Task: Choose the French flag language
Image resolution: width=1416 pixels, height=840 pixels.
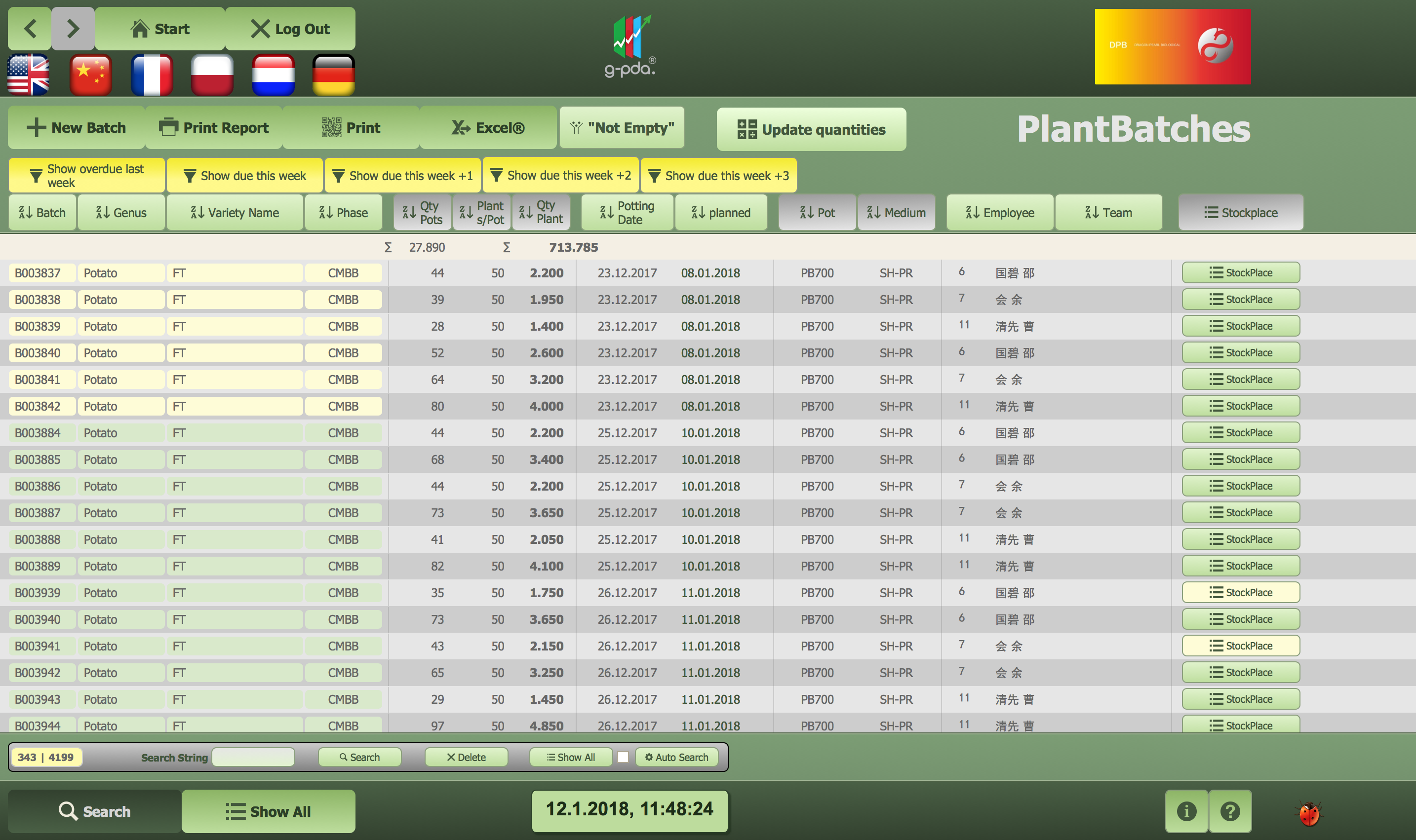Action: 151,75
